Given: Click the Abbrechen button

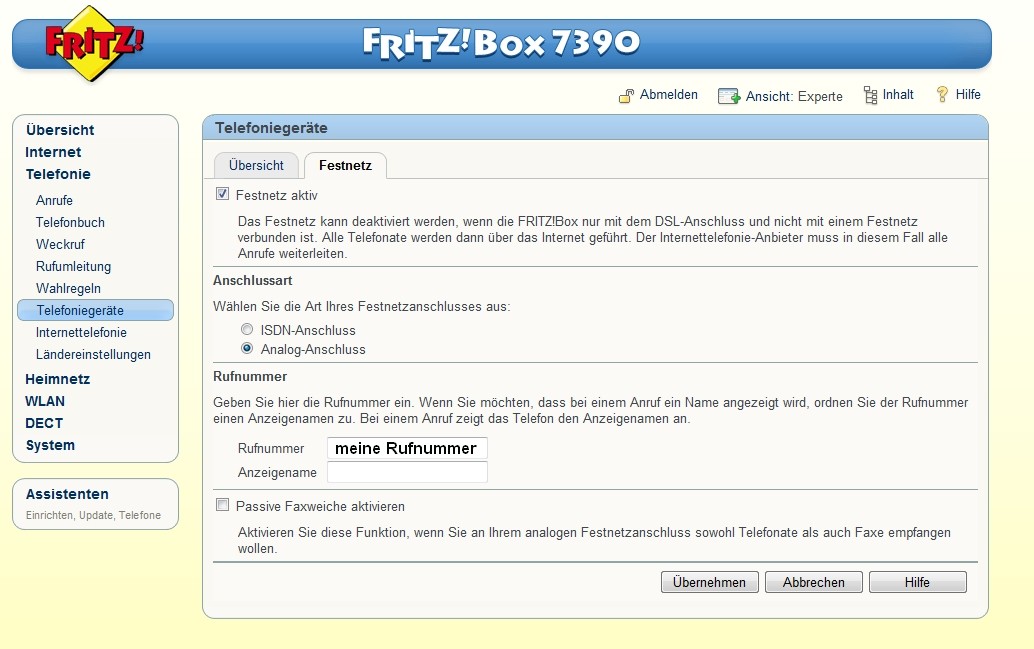Looking at the screenshot, I should point(813,582).
